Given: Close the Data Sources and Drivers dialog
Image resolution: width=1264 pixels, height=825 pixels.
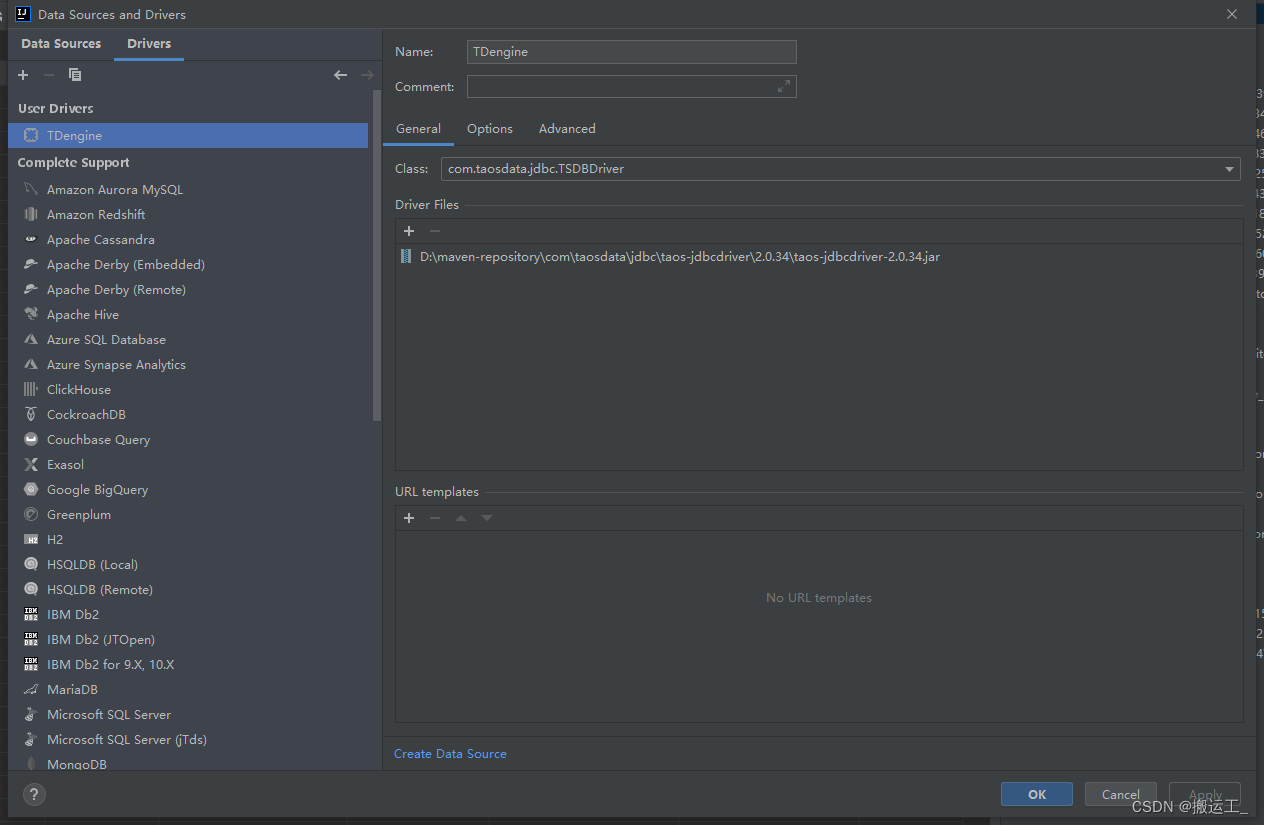Looking at the screenshot, I should 1231,14.
